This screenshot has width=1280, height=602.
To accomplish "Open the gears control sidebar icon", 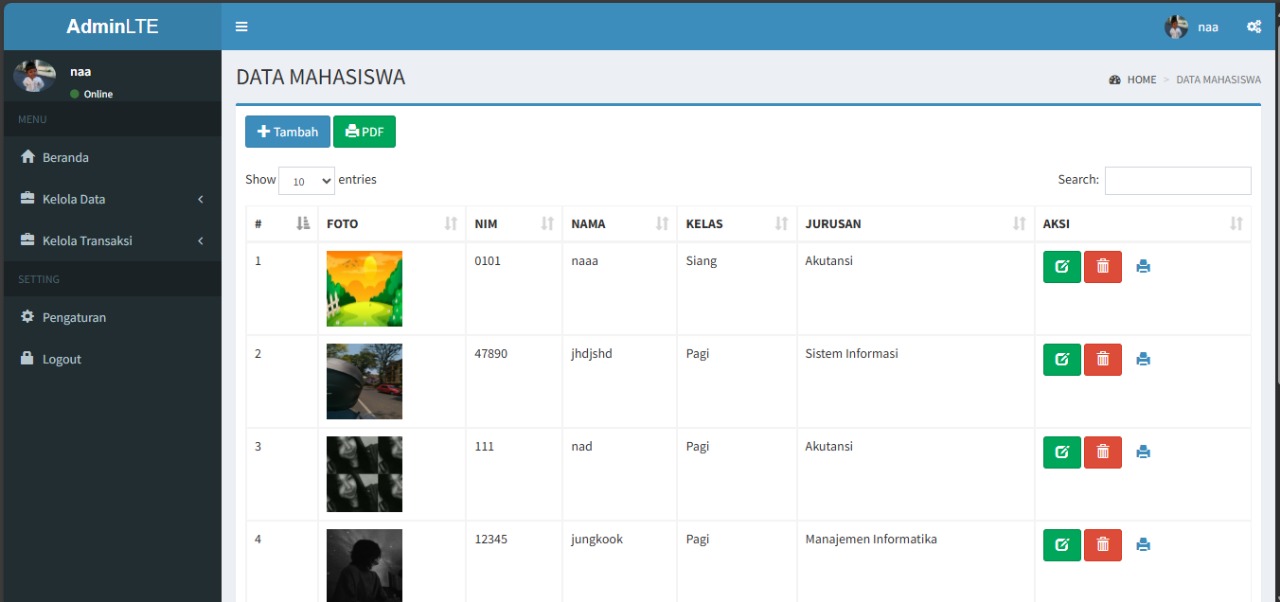I will [x=1253, y=27].
